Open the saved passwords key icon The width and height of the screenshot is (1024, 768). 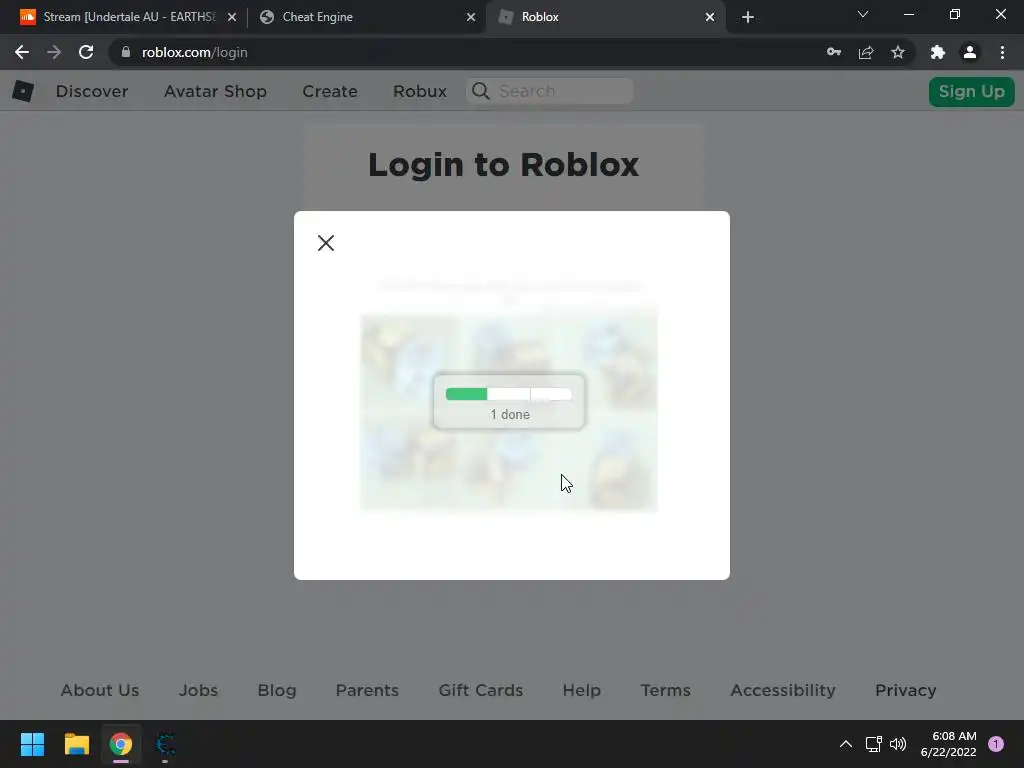[834, 52]
